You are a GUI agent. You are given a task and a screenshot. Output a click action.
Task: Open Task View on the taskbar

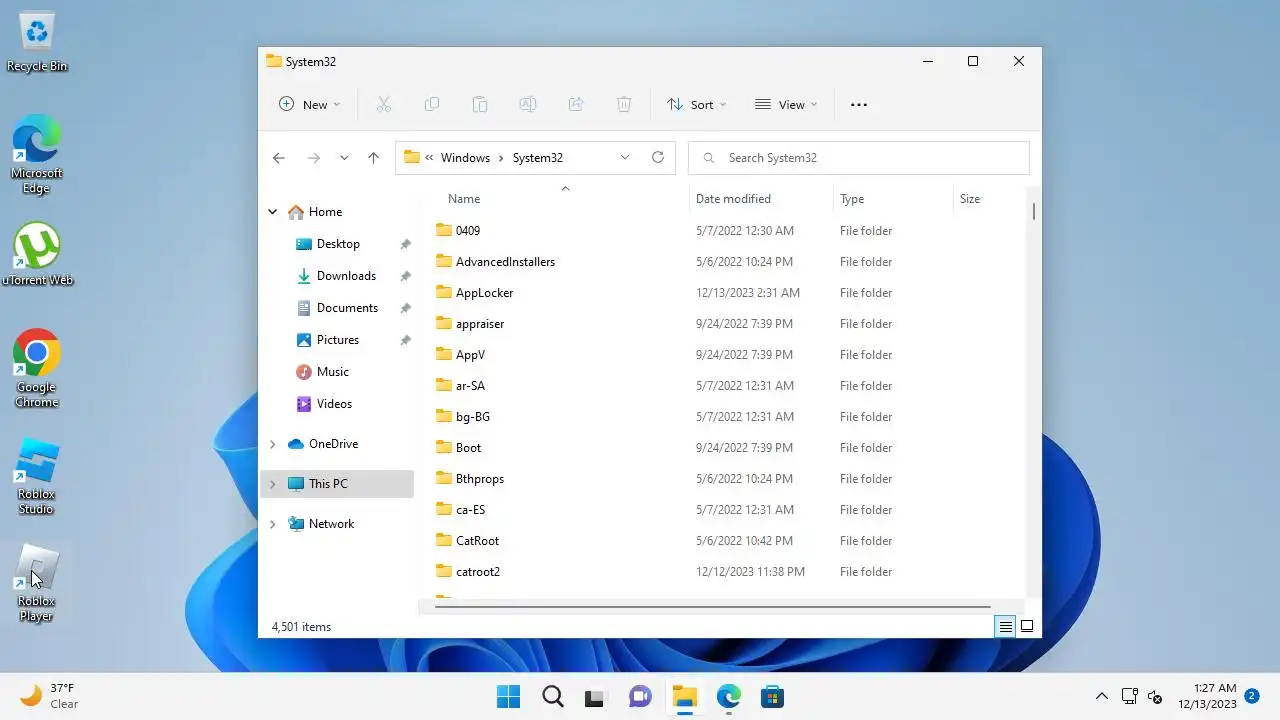point(596,696)
